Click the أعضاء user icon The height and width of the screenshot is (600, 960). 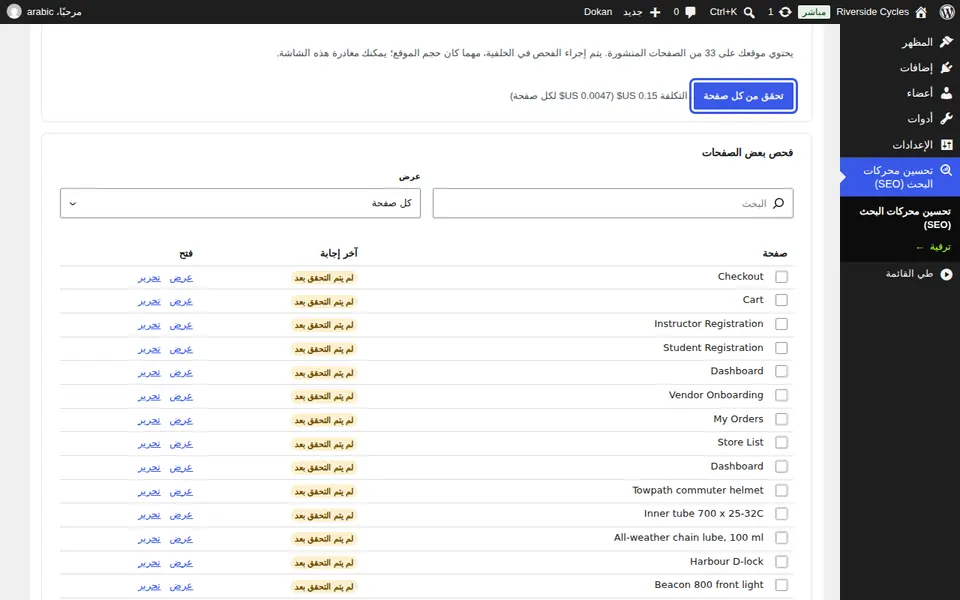click(x=947, y=93)
